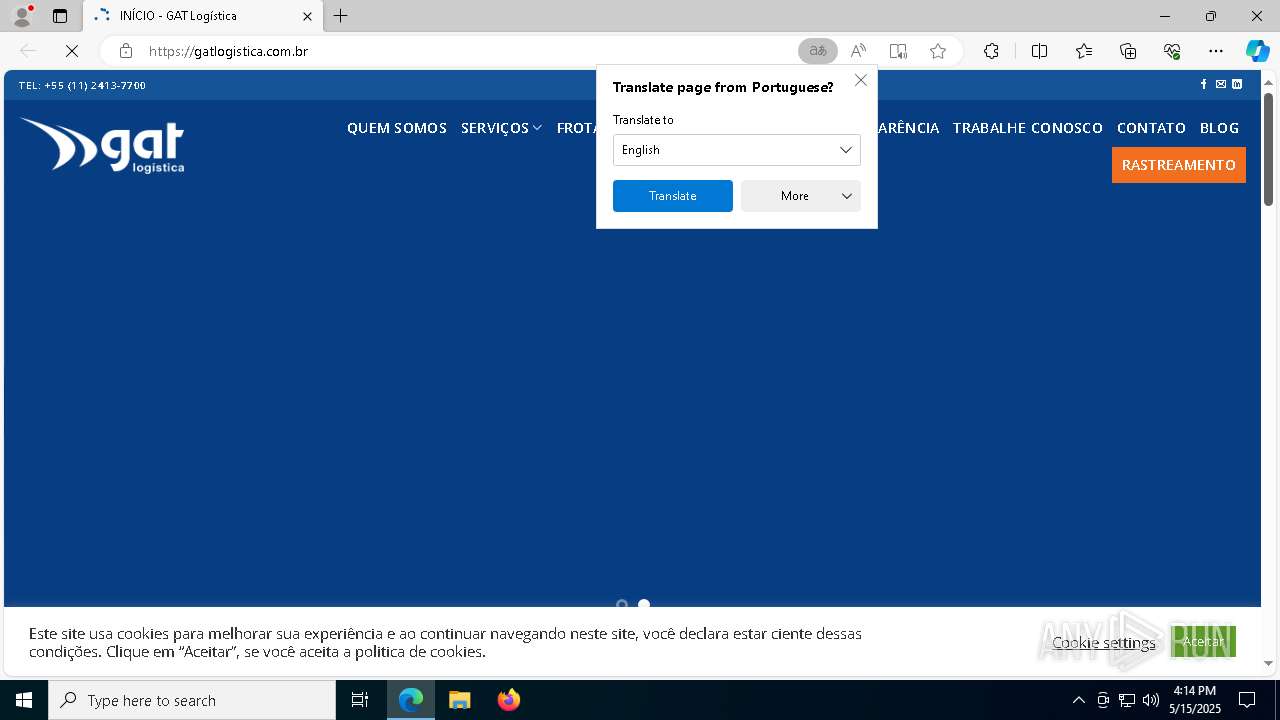This screenshot has width=1280, height=720.
Task: Stop loading the page
Action: (72, 51)
